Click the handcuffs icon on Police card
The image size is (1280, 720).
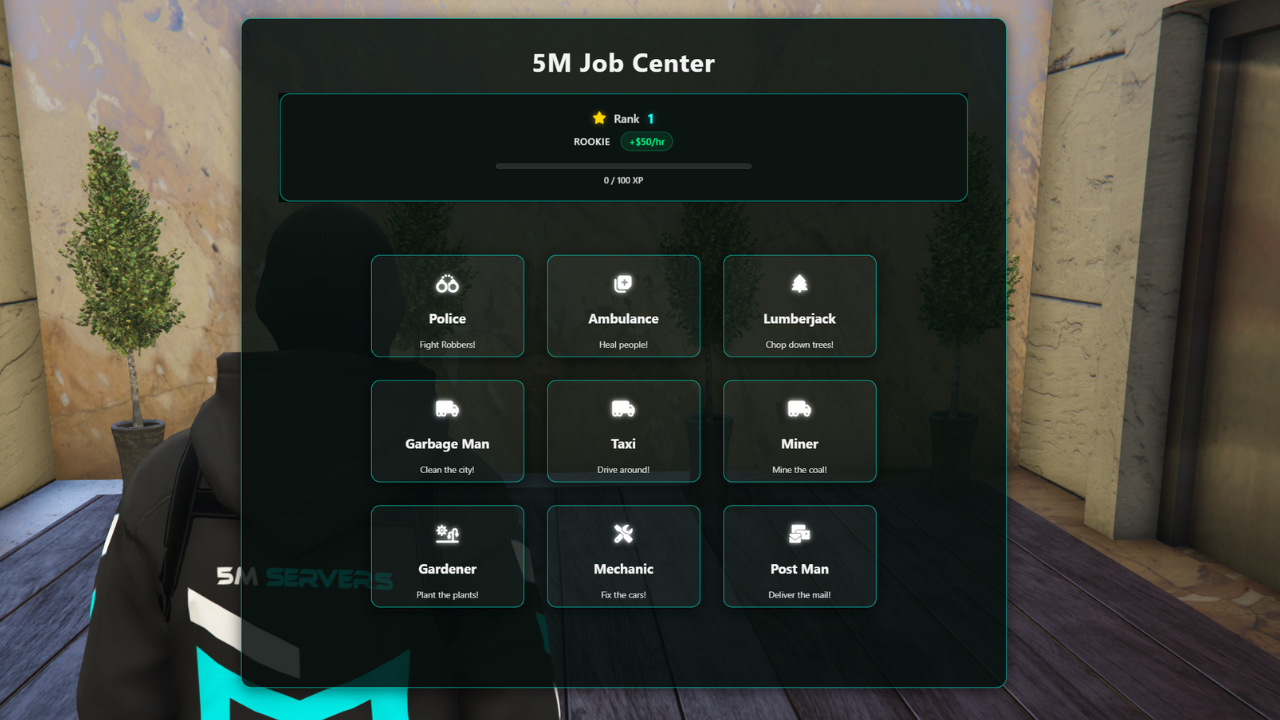[447, 285]
